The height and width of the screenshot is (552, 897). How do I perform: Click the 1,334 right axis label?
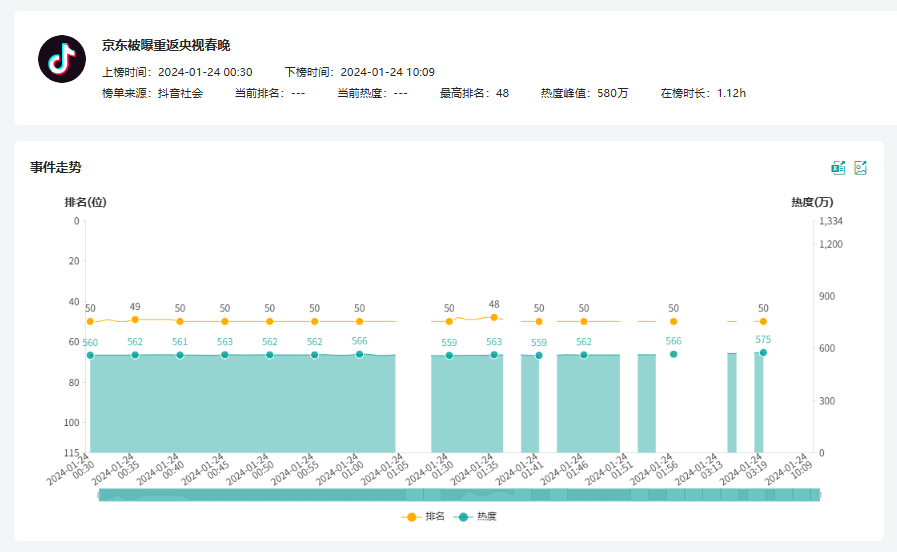(x=831, y=221)
